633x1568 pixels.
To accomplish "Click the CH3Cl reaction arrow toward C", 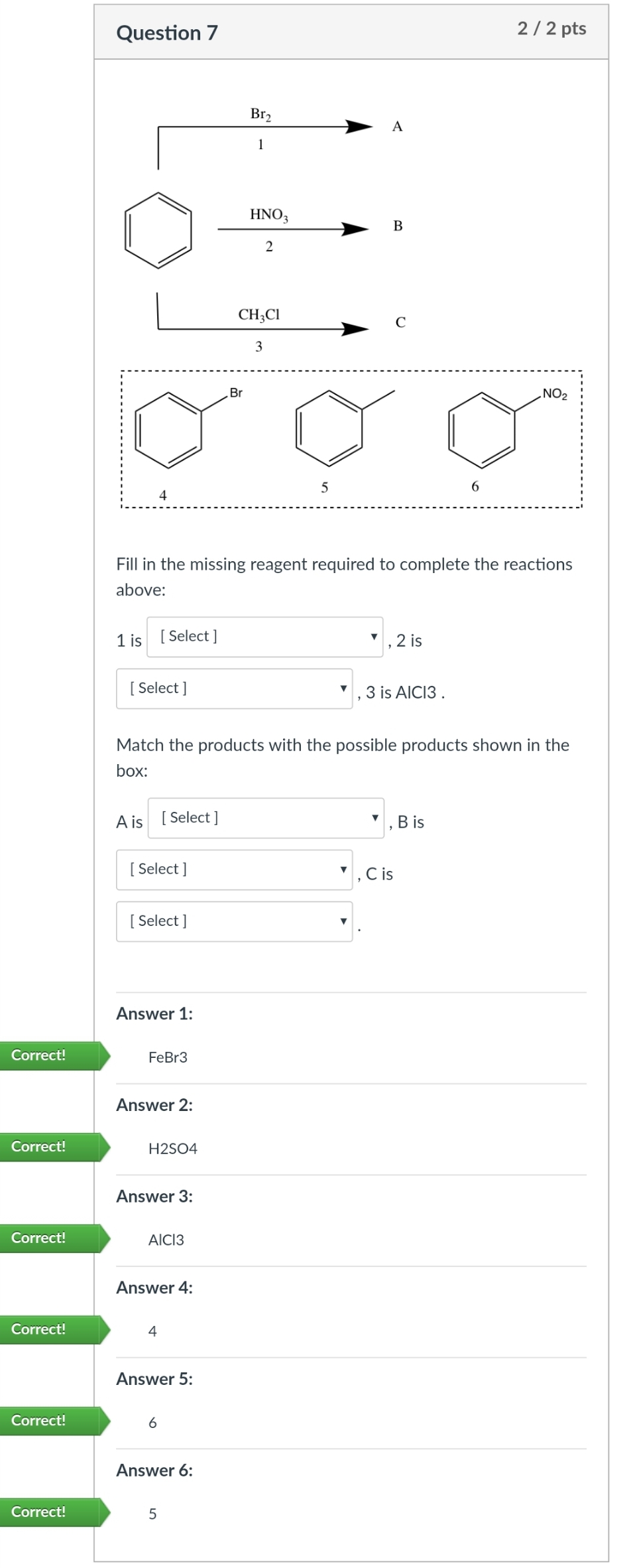I will coord(265,328).
